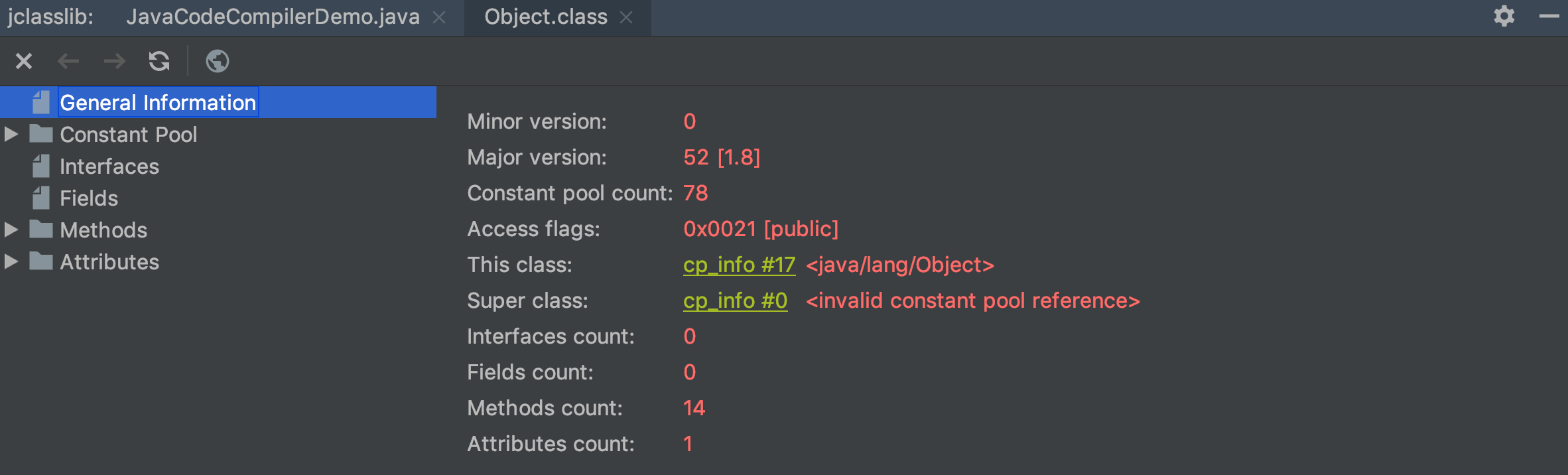Click the forward navigation arrow

coord(114,62)
